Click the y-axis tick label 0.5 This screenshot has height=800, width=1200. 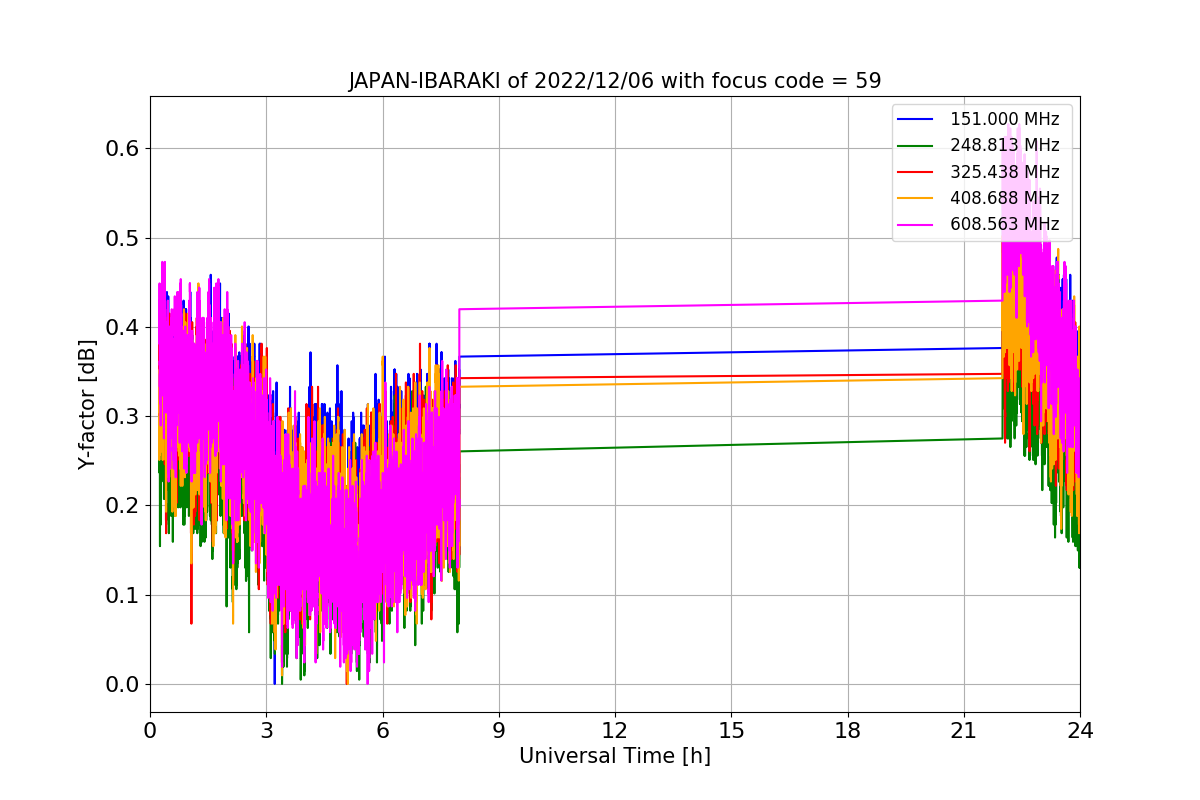pos(123,238)
